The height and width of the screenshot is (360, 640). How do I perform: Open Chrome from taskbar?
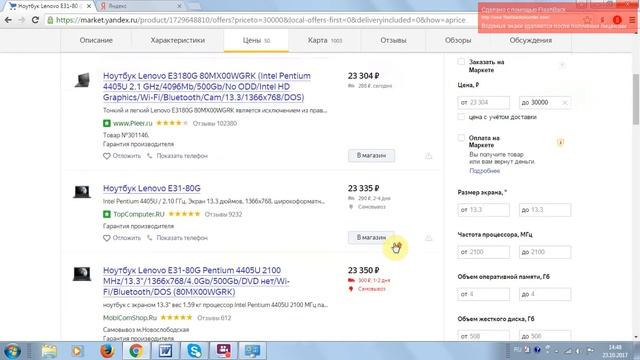click(x=136, y=351)
